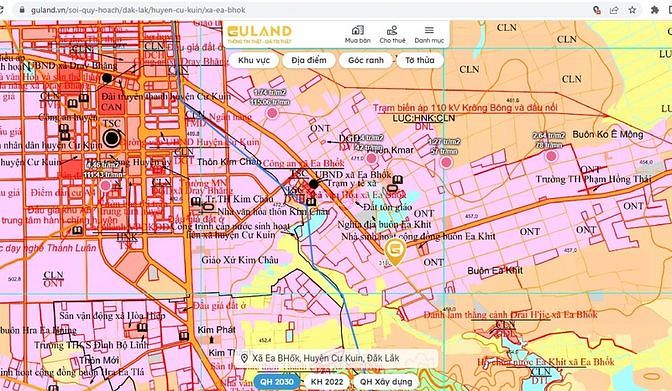Click the price marker labeled 1.27 tr/m2
Screen dimensions: 672x391
pyautogui.click(x=446, y=162)
